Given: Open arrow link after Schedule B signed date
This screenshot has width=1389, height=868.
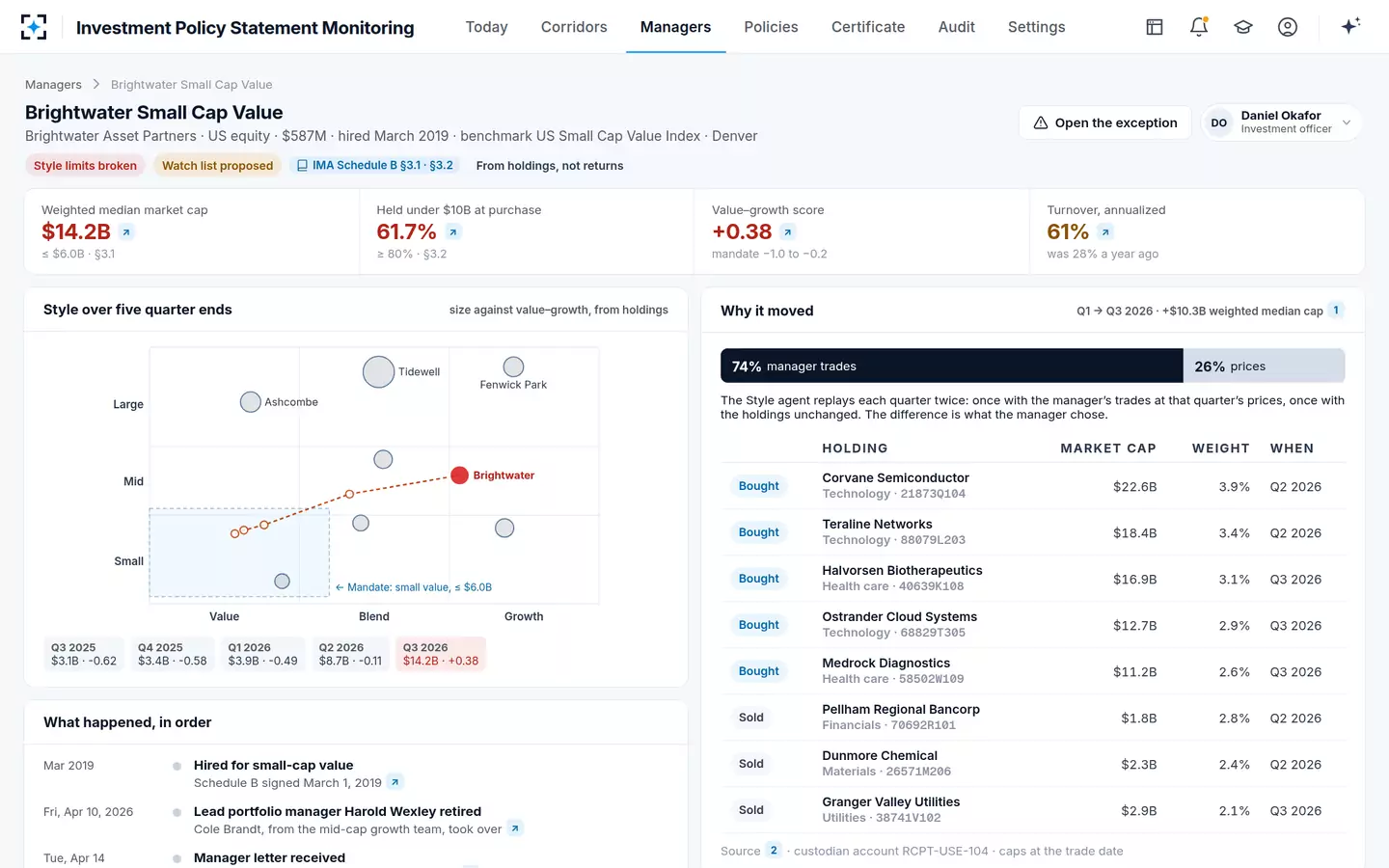Looking at the screenshot, I should [395, 782].
